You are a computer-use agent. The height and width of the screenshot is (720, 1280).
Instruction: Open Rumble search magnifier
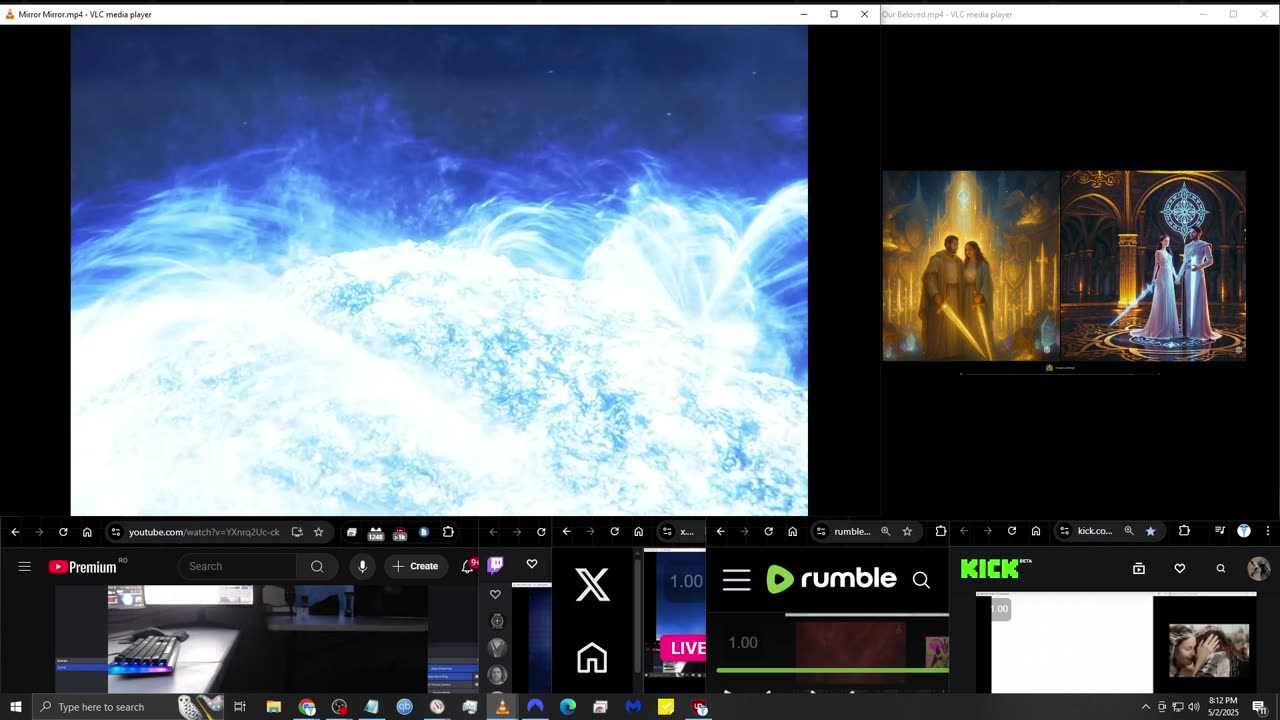coord(921,580)
